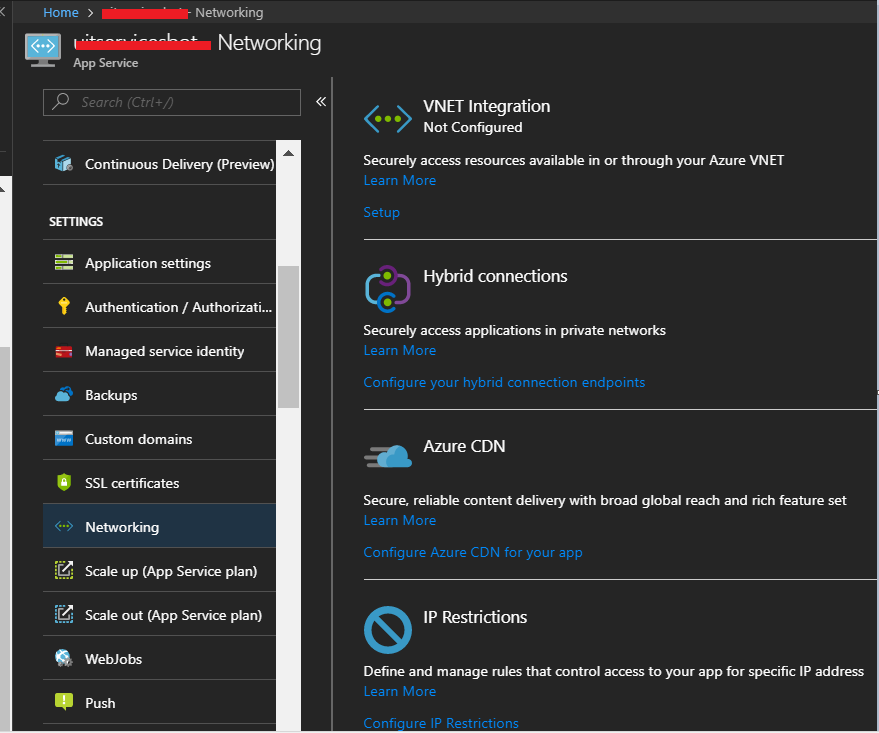879x733 pixels.
Task: Click the yellow key Authentication icon
Action: tap(64, 306)
